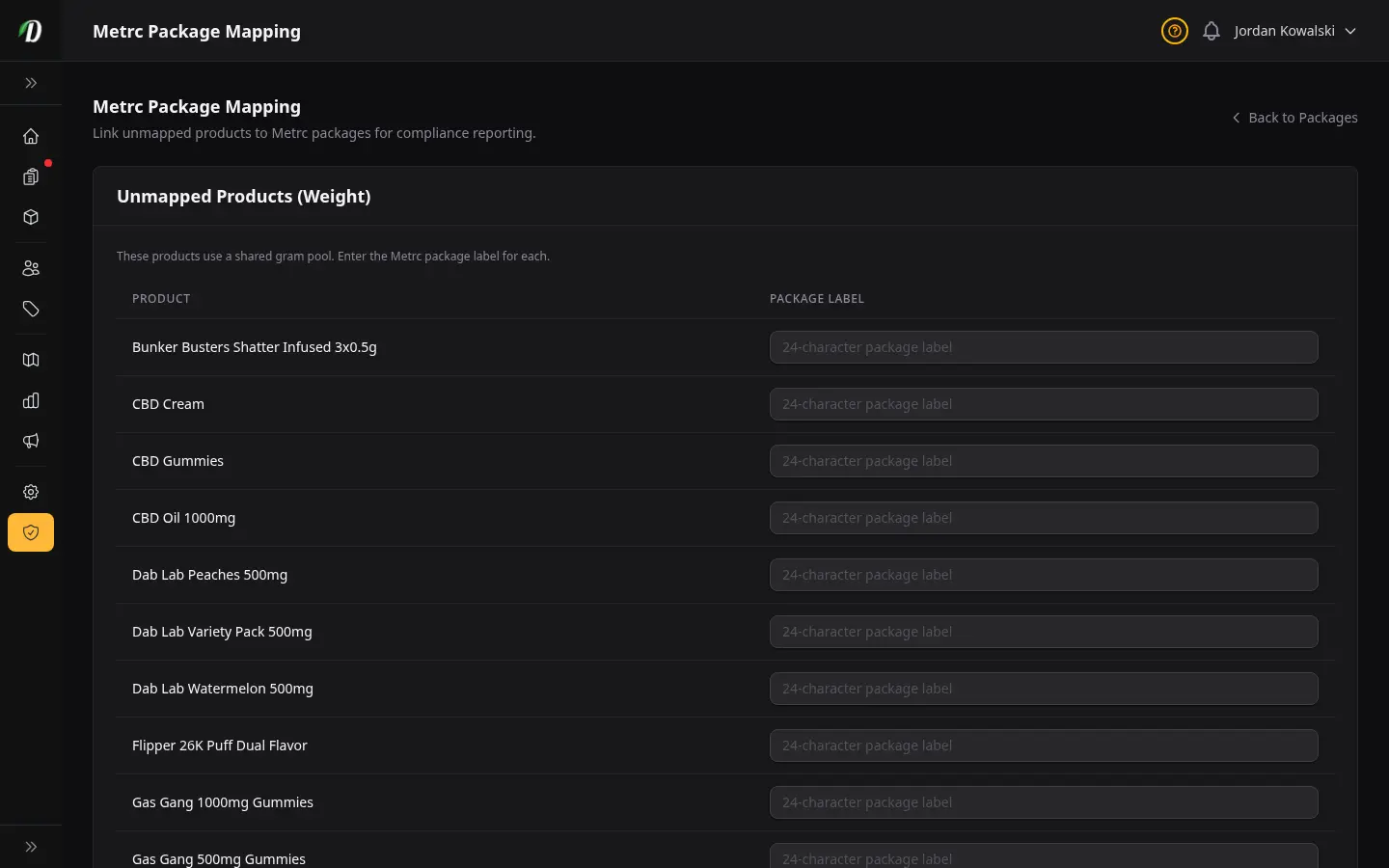1389x868 pixels.
Task: Select the Dab Lab Variety Pack 500mg name
Action: 222,632
